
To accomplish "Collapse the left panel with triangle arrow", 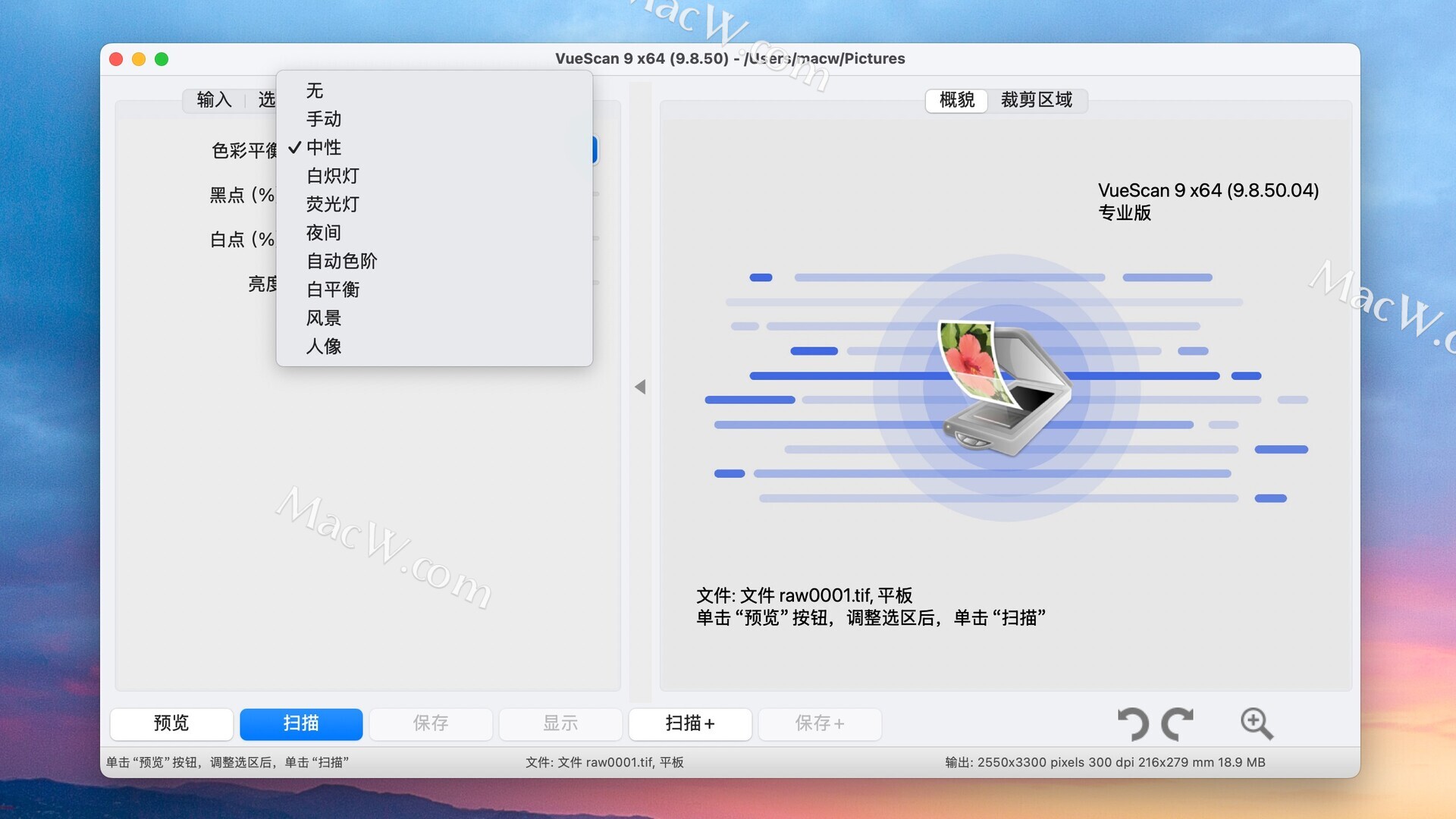I will 640,387.
